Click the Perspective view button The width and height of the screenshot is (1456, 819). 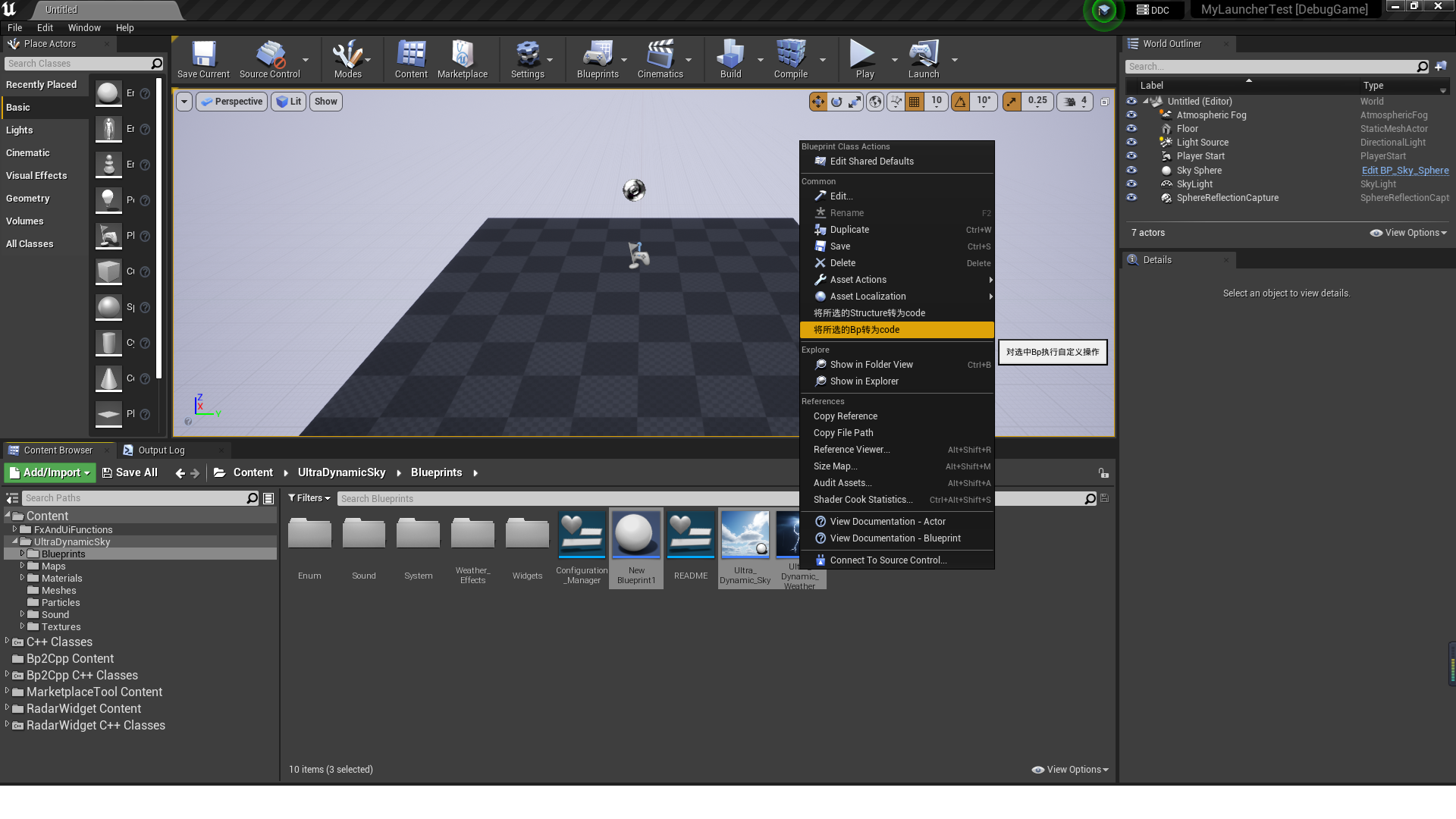point(231,102)
